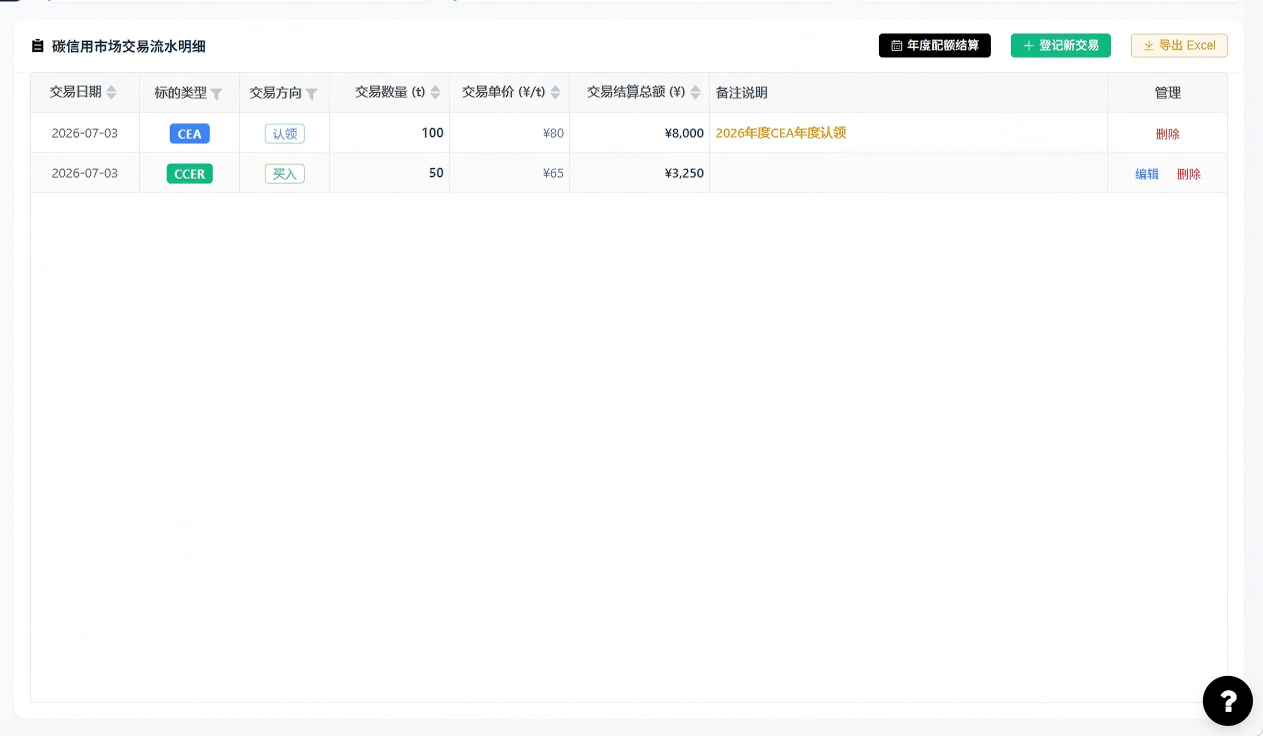Image resolution: width=1263 pixels, height=736 pixels.
Task: Sort by 交易单价 using its sort icon
Action: pos(555,93)
